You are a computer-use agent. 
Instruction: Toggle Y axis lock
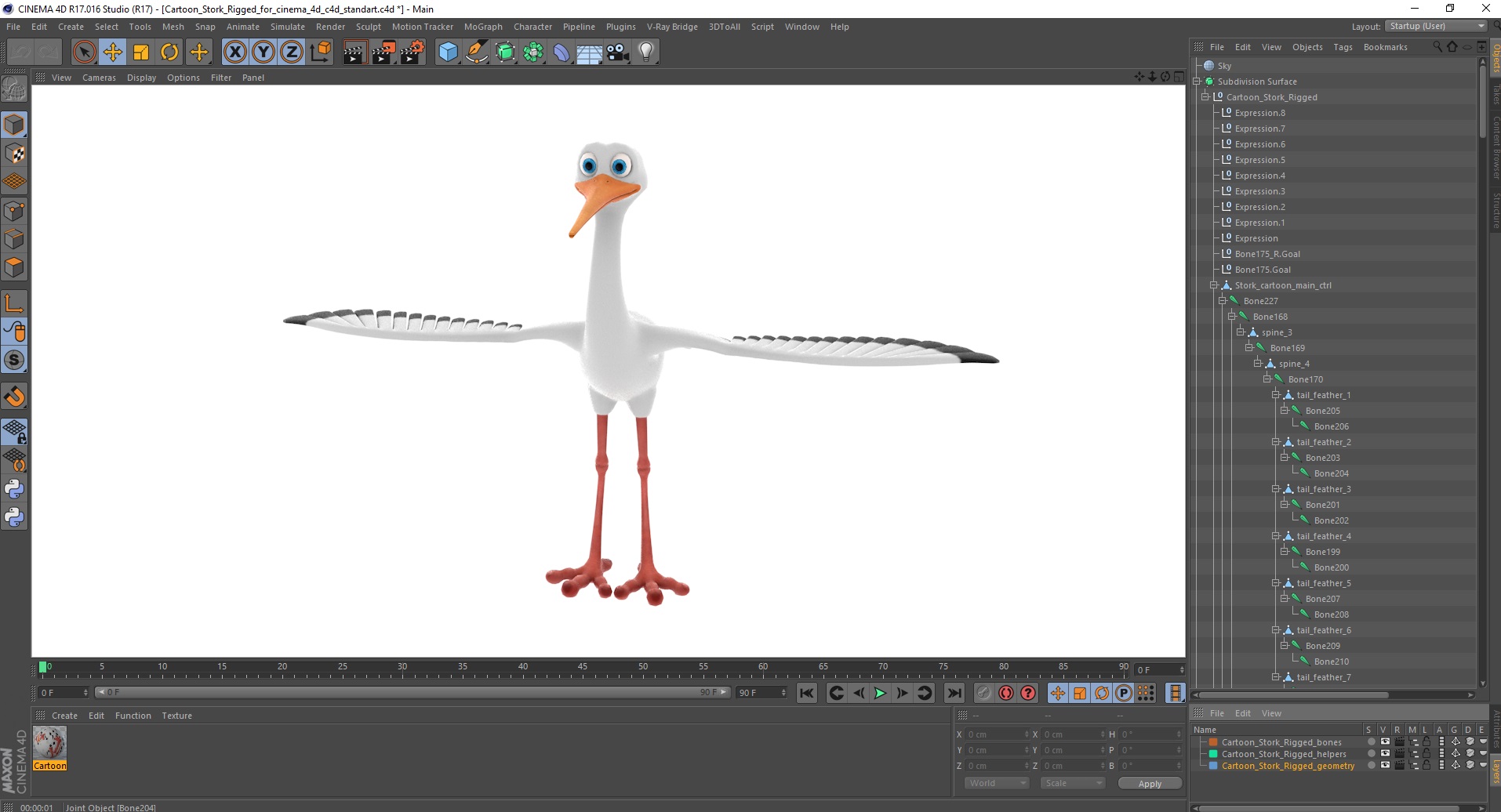tap(263, 53)
